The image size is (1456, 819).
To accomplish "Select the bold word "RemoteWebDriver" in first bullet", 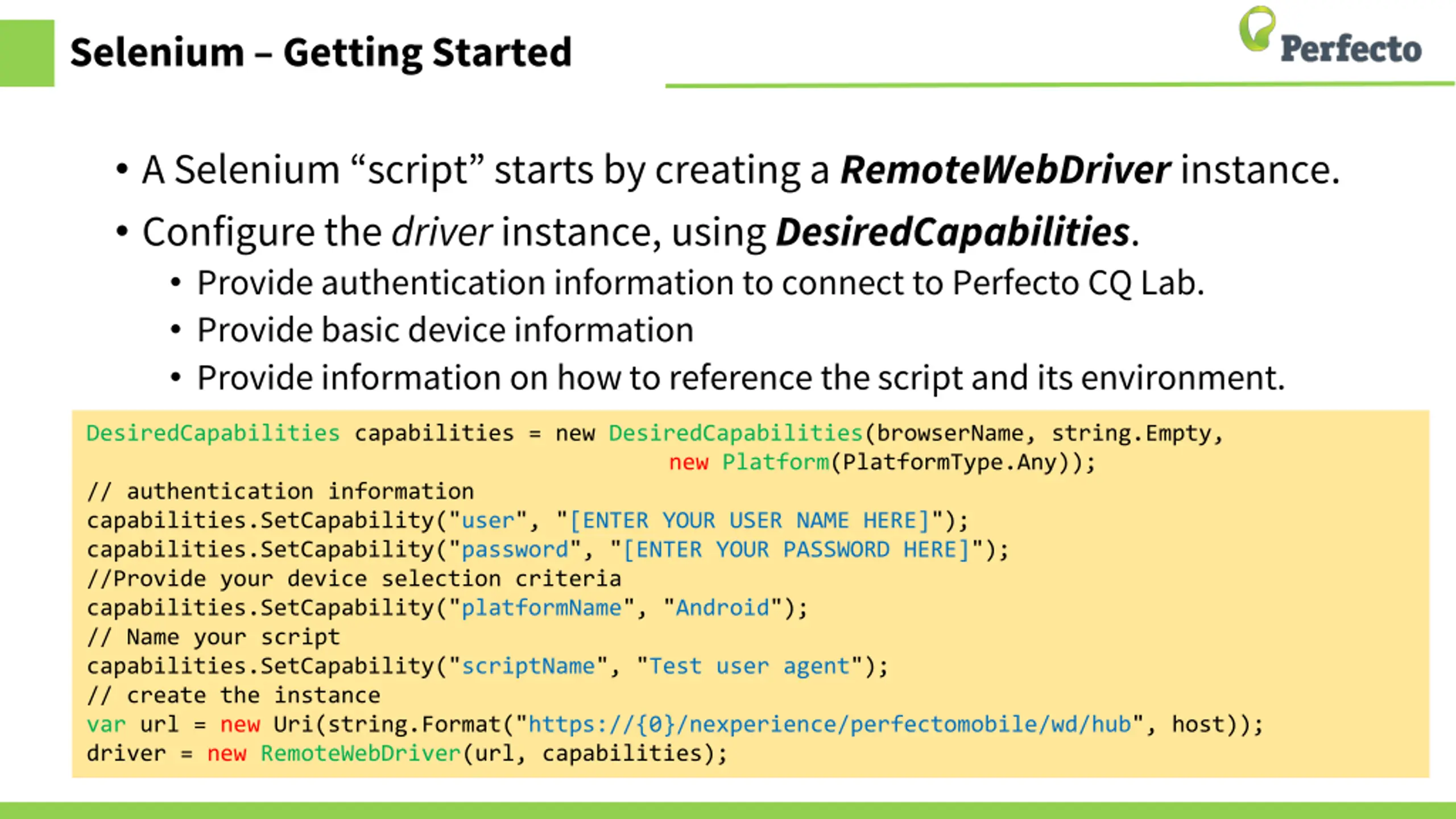I will 1005,169.
